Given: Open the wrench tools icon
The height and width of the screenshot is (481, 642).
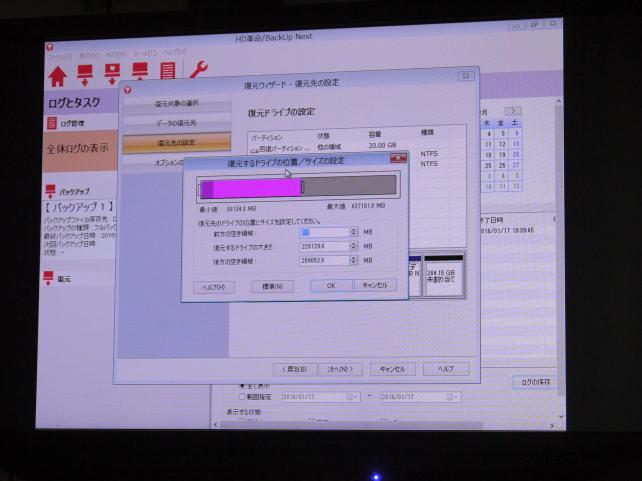Looking at the screenshot, I should pos(199,69).
